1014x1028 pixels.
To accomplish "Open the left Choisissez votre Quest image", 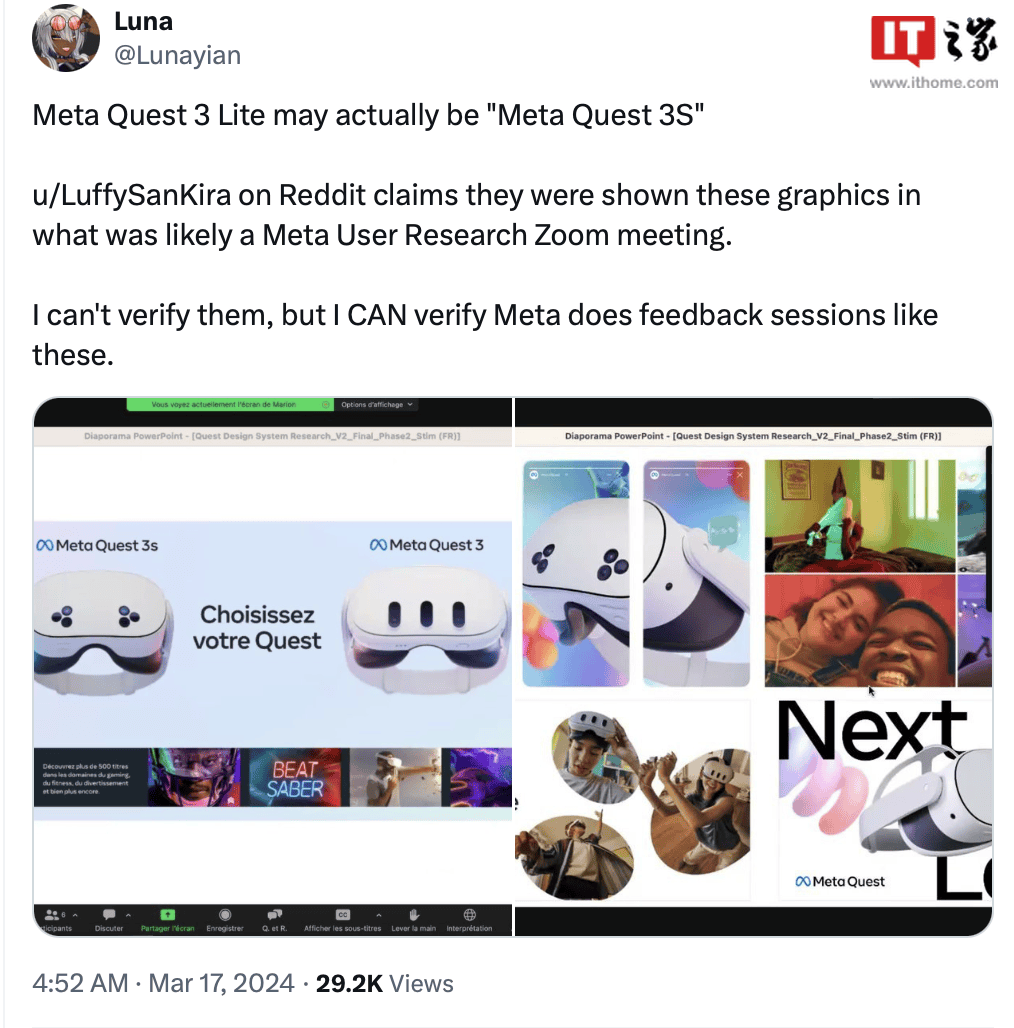I will (273, 667).
